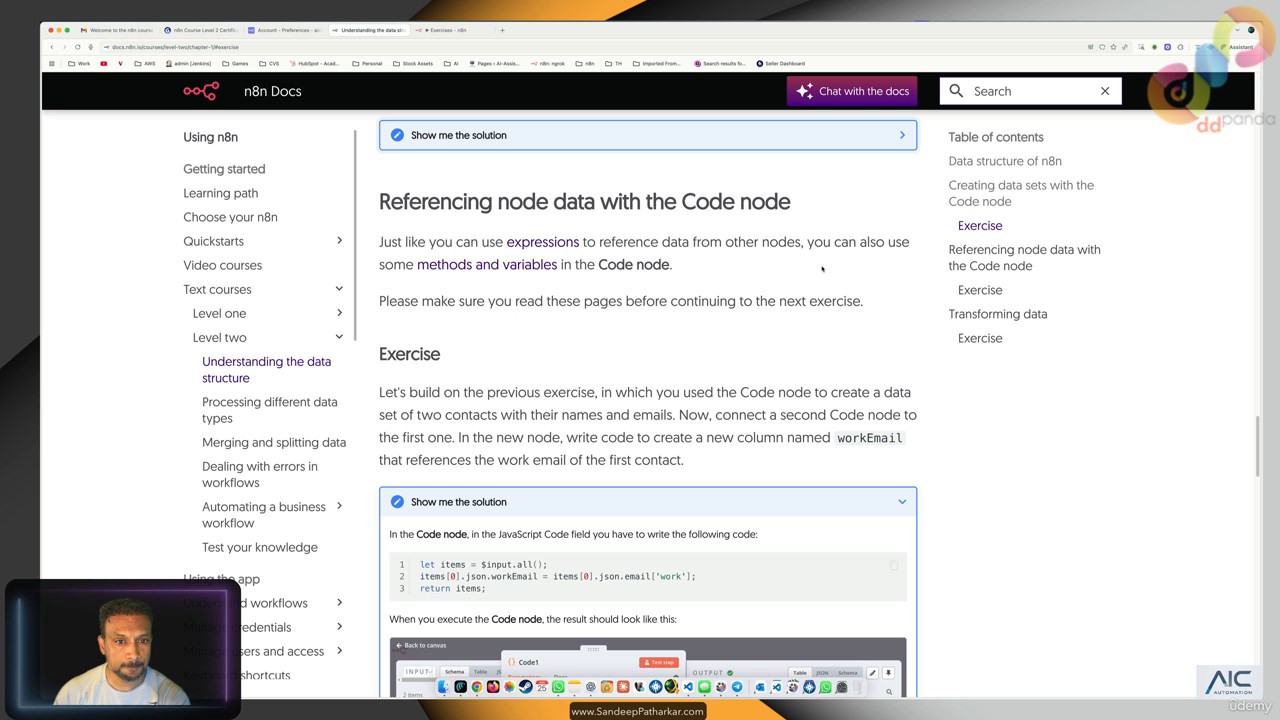Click the pin icon in output panel
This screenshot has height=720, width=1280.
[888, 673]
